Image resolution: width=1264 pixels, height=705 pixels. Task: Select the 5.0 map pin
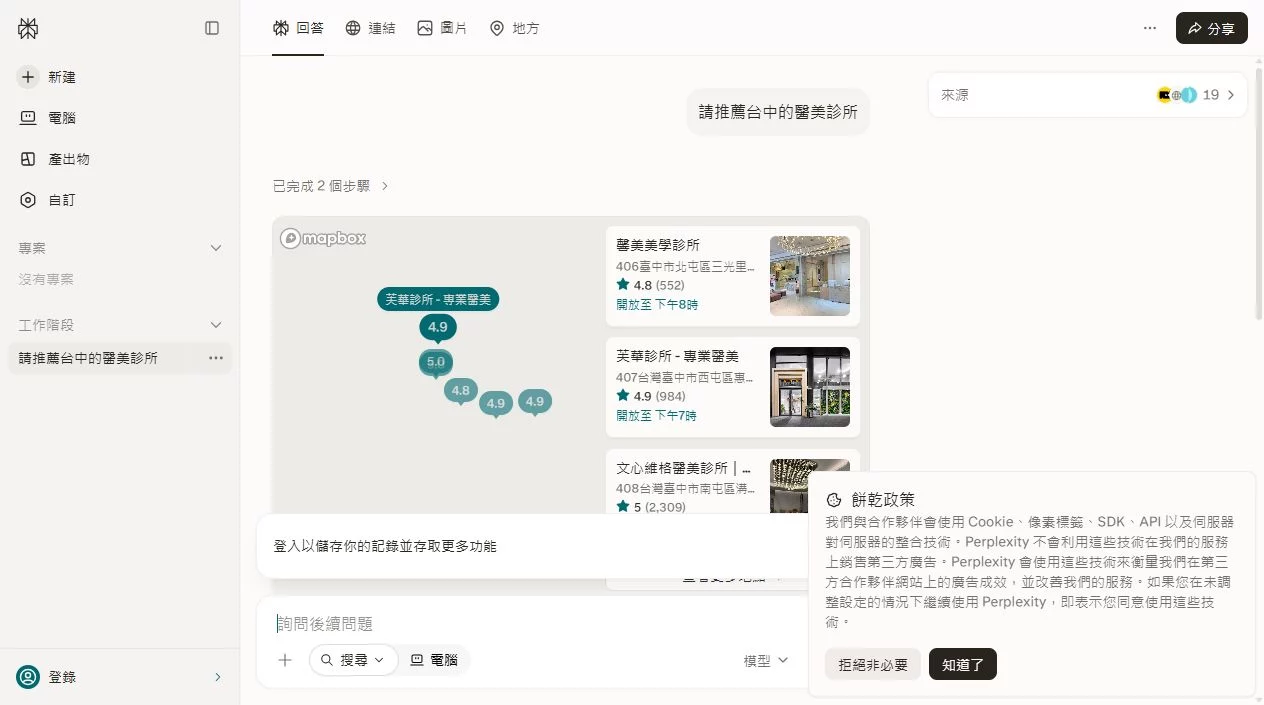436,362
